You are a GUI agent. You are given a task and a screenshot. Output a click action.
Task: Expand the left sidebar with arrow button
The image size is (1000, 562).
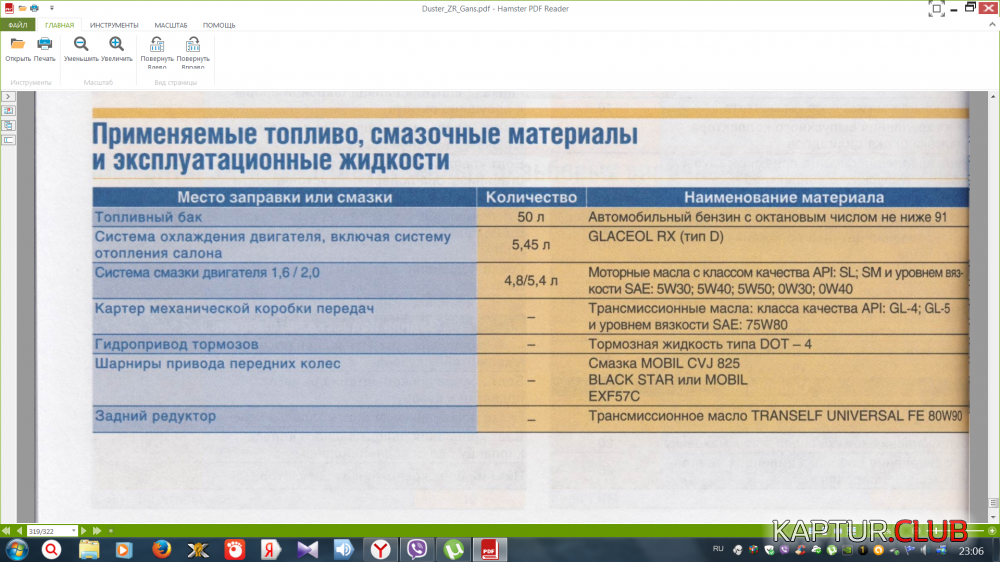(8, 95)
